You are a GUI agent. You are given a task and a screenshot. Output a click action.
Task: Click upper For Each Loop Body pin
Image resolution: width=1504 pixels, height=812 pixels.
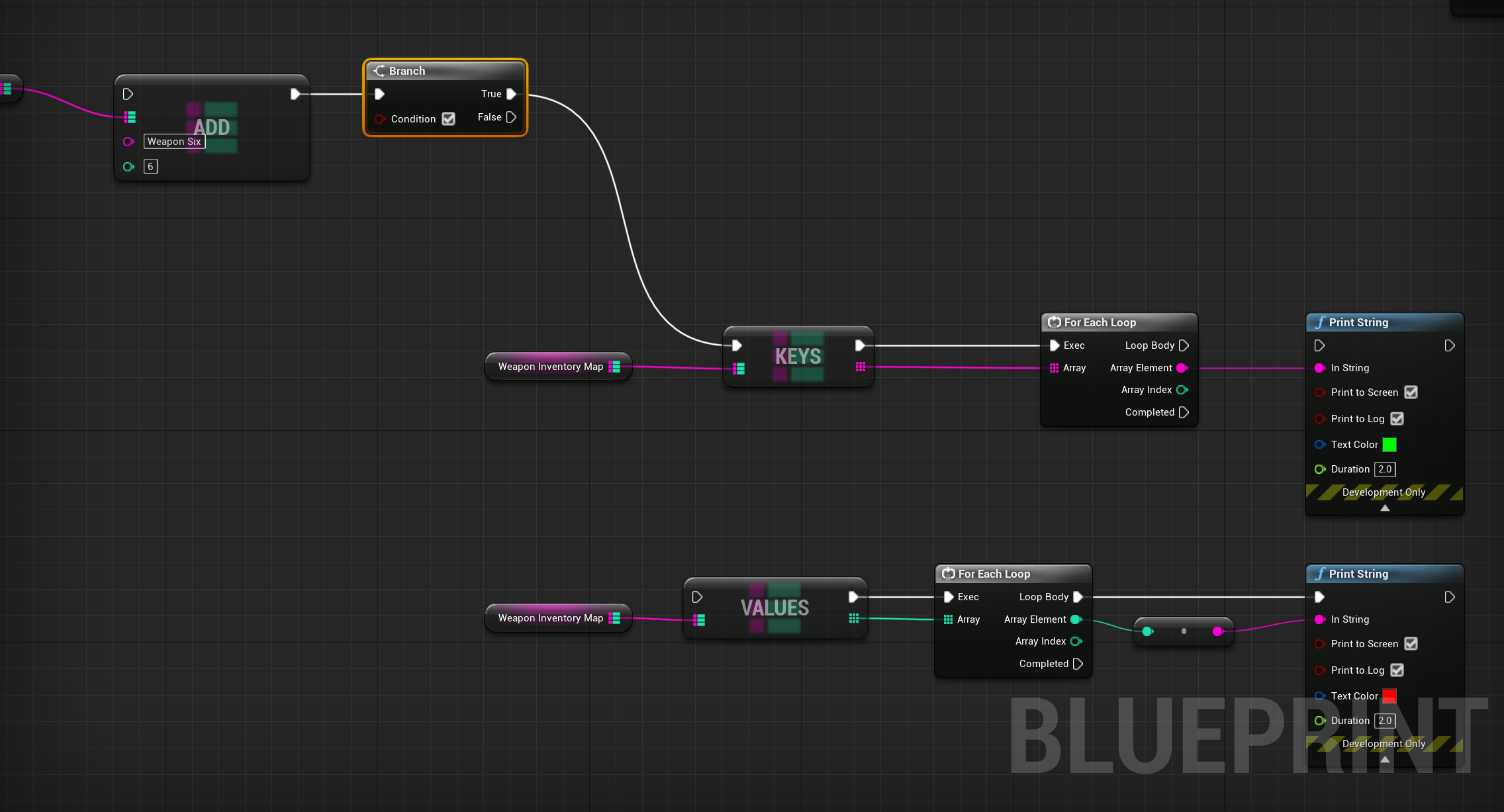point(1184,345)
